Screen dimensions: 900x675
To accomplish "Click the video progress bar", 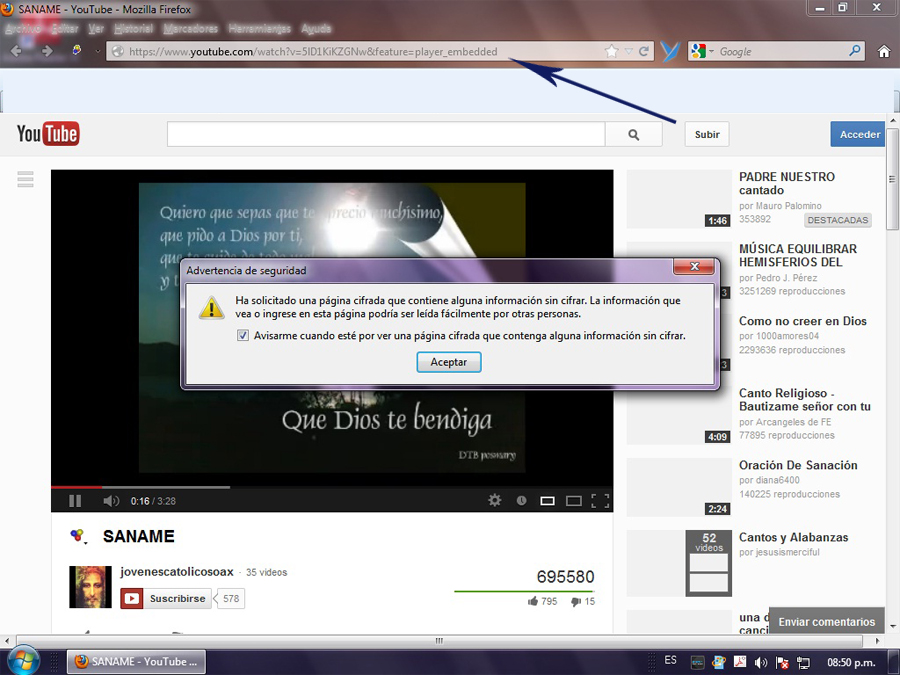I will click(x=332, y=487).
